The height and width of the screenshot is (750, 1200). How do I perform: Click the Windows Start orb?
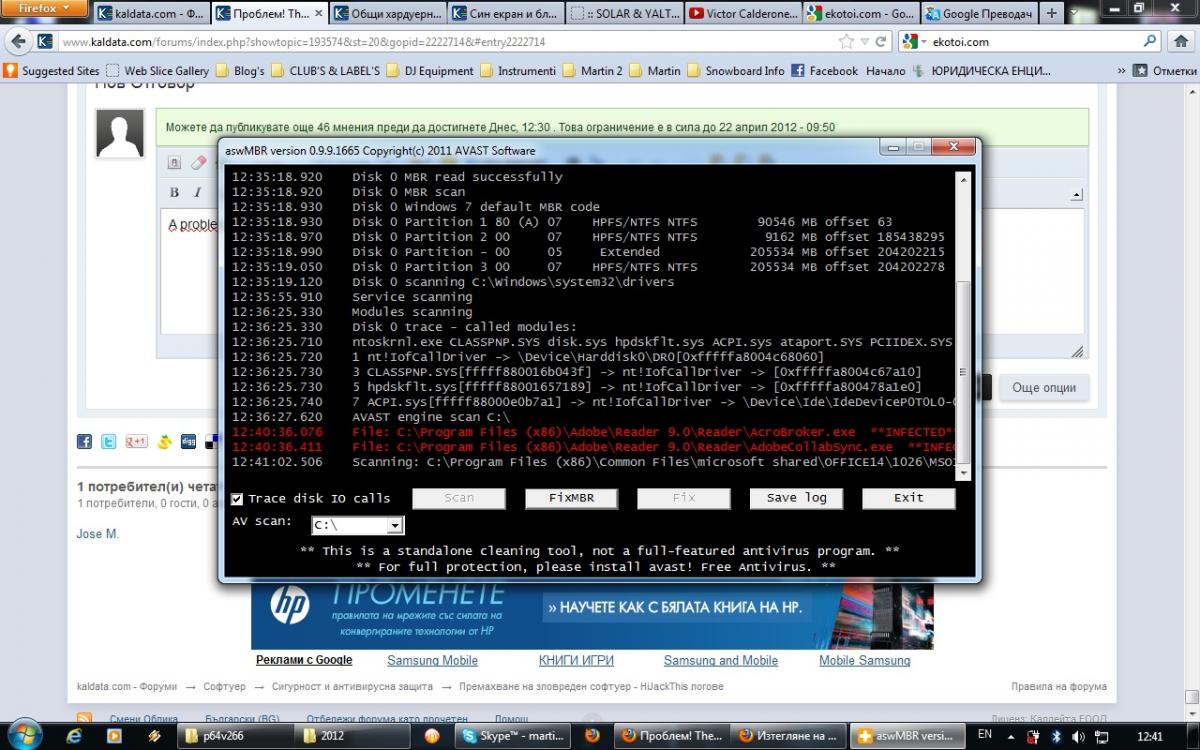click(26, 735)
